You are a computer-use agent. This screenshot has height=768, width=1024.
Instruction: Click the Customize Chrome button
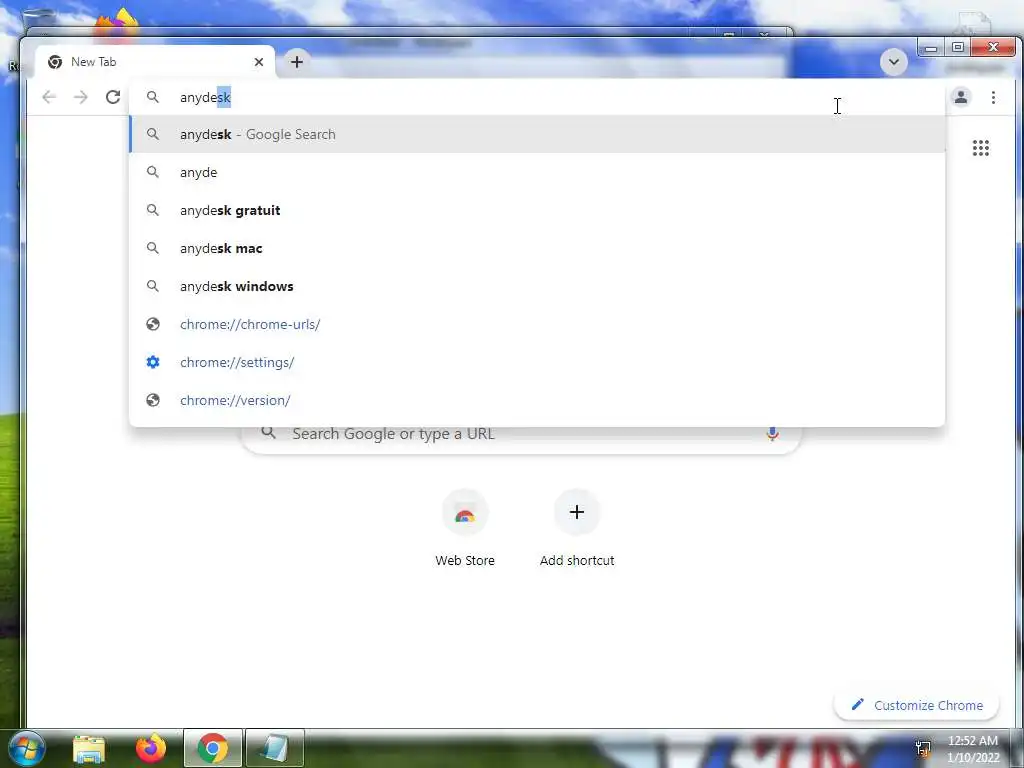click(917, 705)
